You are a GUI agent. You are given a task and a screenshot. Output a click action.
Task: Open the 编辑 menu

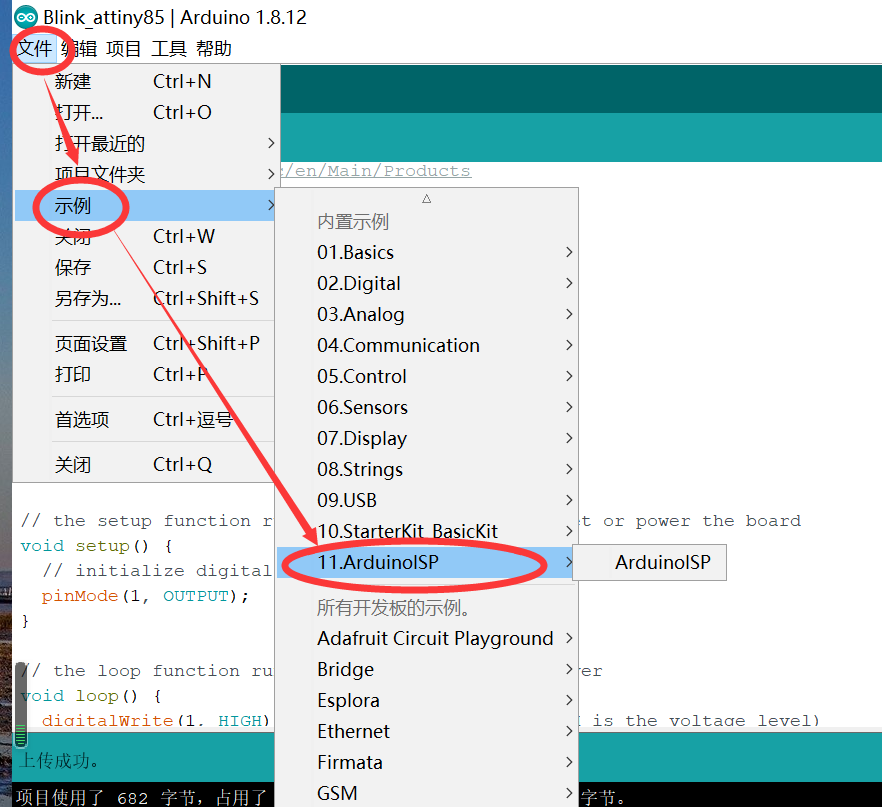[79, 49]
